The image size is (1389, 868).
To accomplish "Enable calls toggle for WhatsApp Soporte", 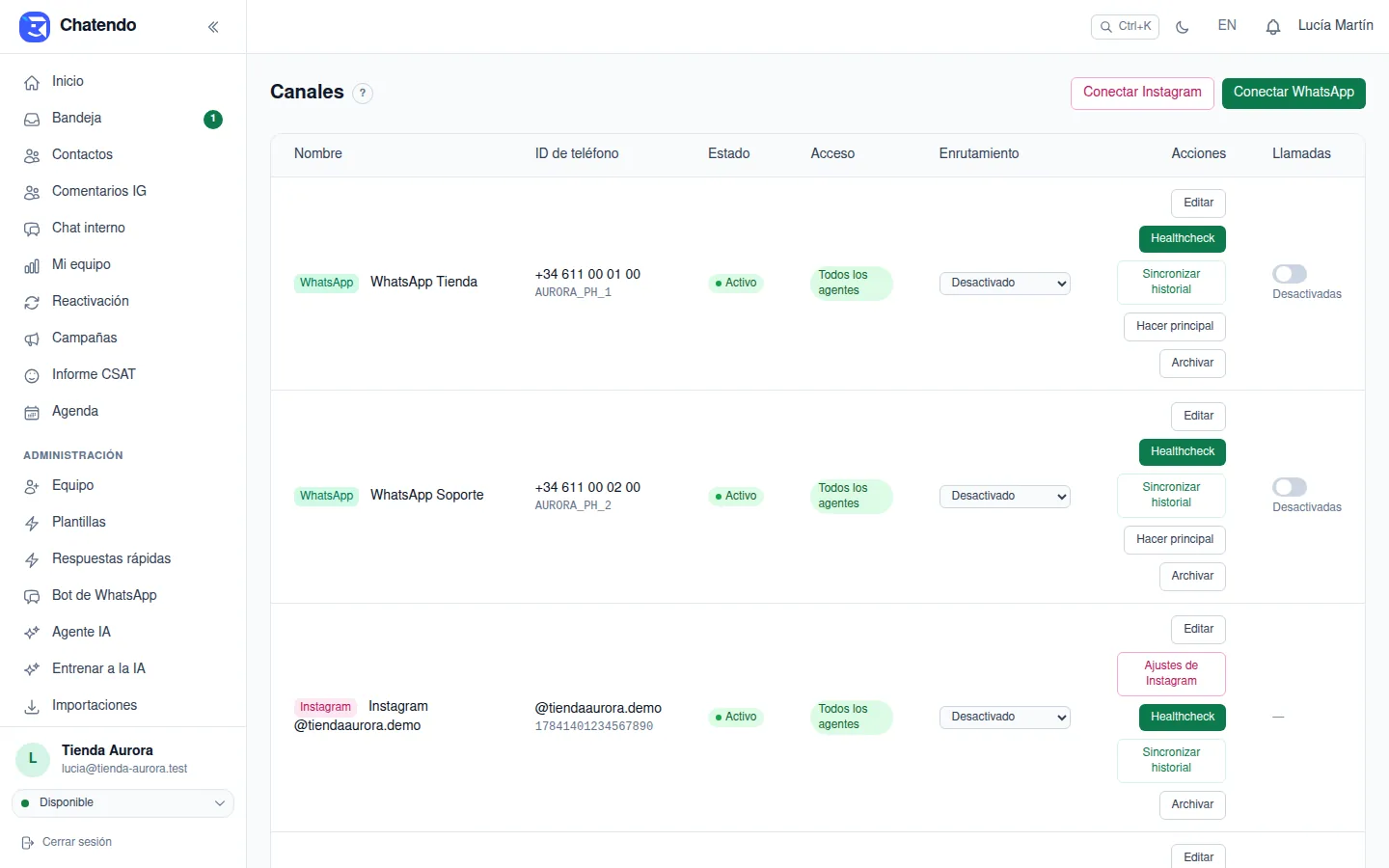I will [x=1290, y=487].
